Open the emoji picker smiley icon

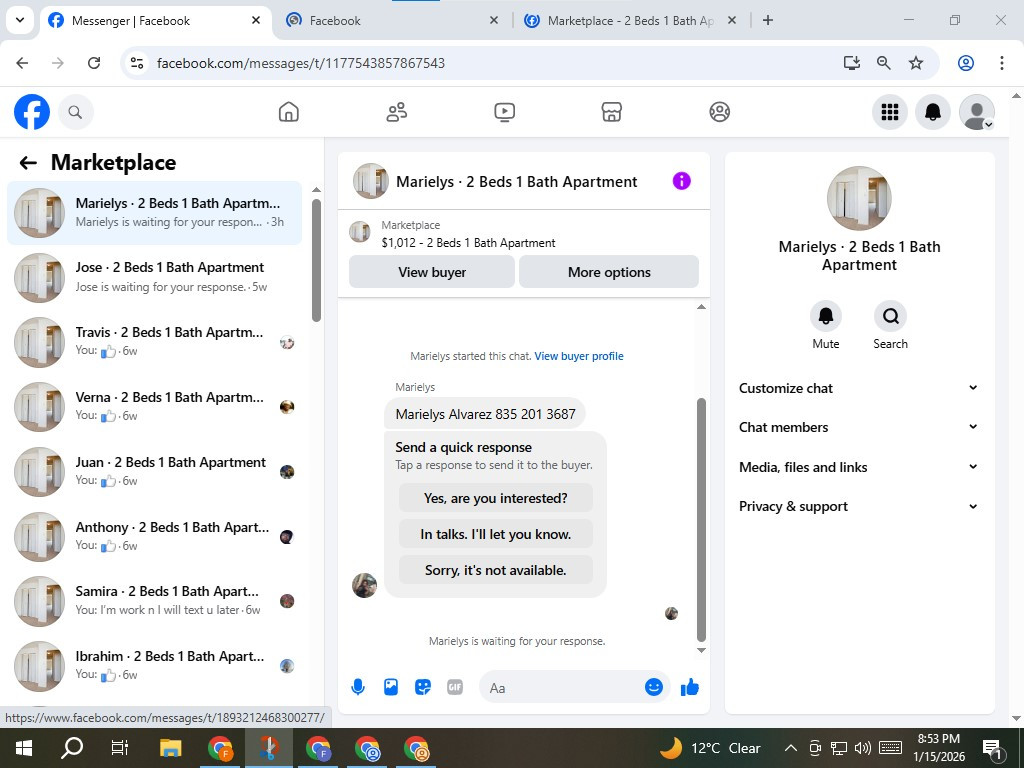[654, 687]
